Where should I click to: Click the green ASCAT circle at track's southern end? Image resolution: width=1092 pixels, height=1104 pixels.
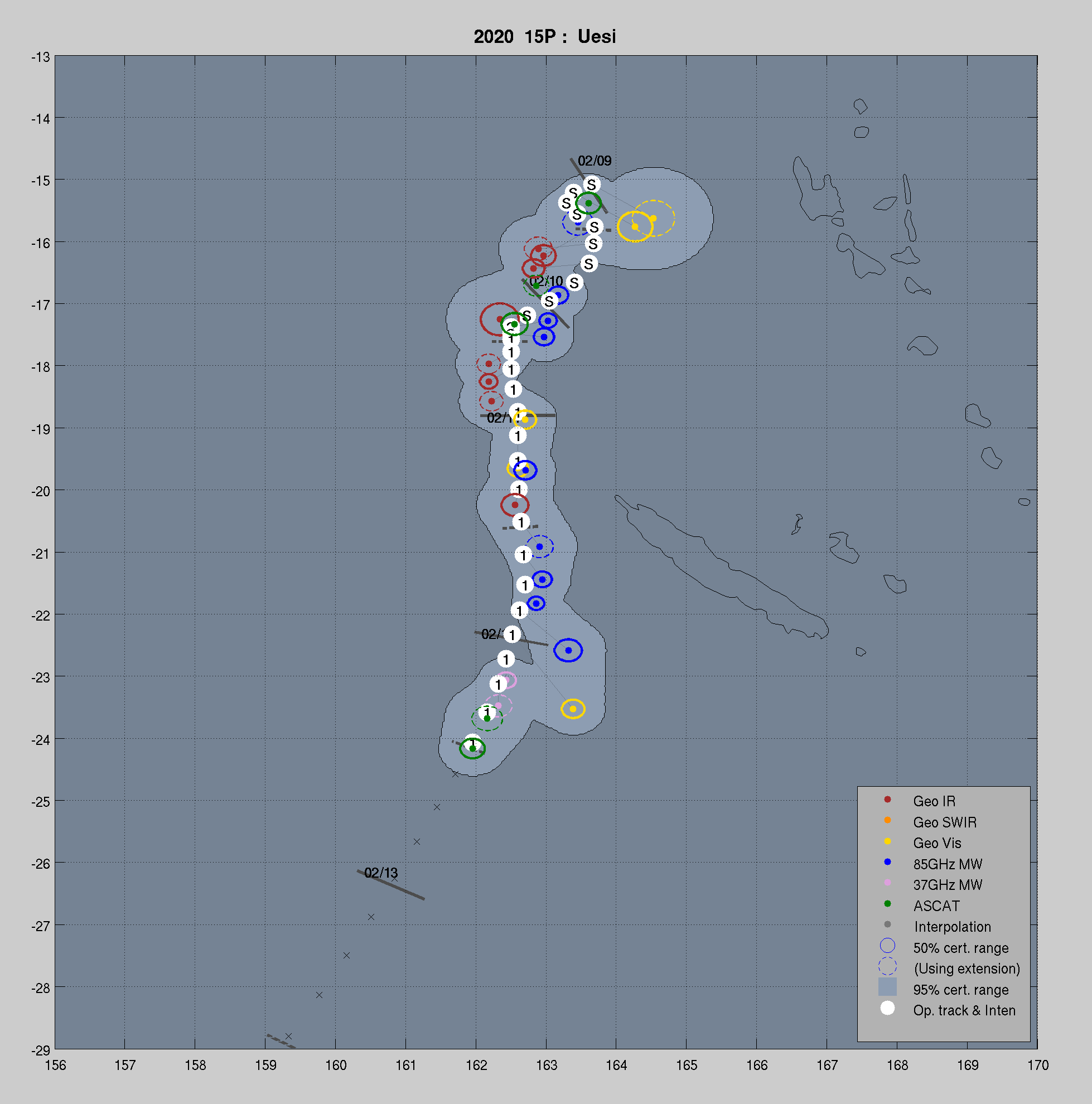[x=472, y=749]
